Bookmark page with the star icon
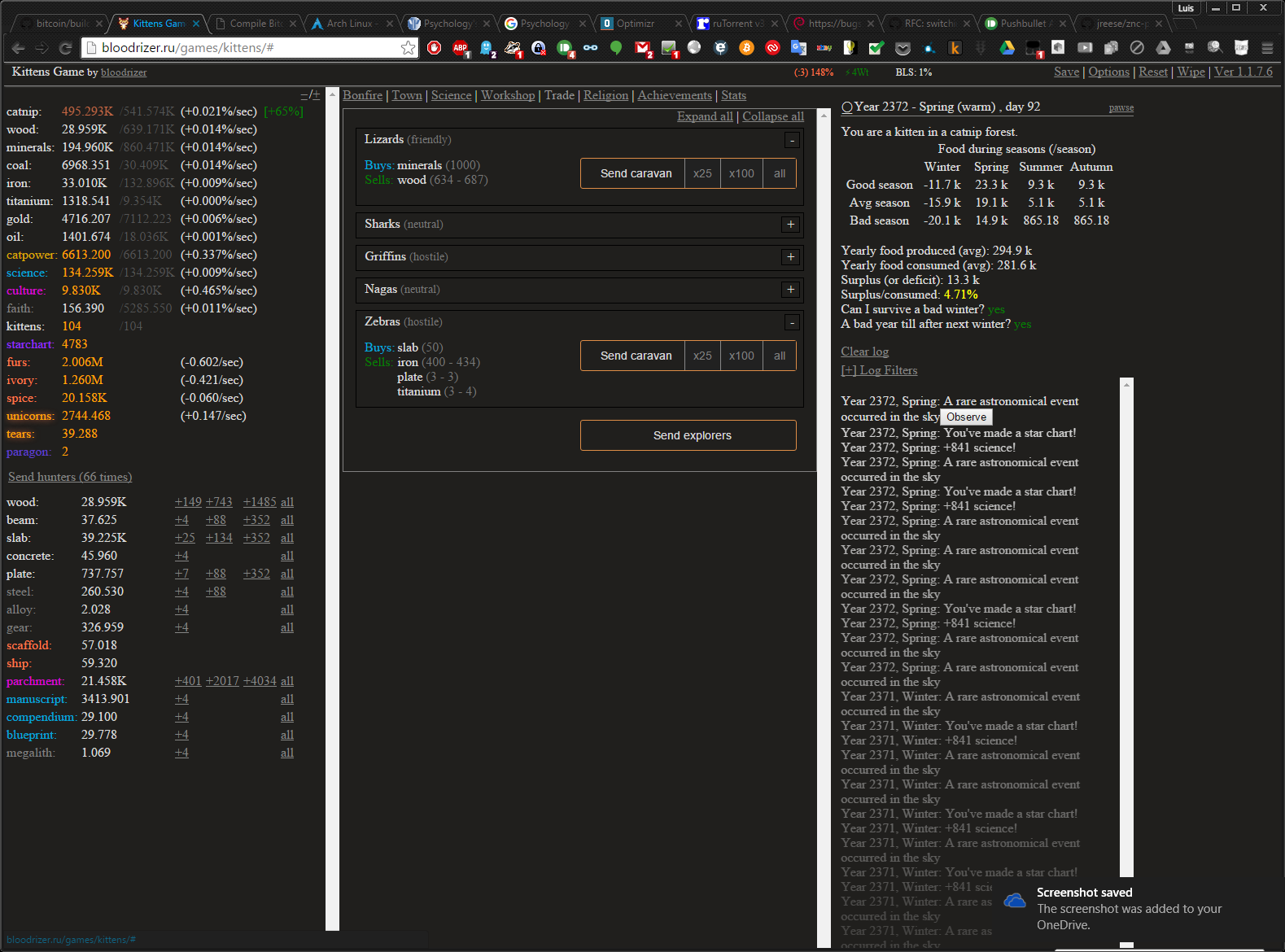The image size is (1285, 952). click(x=408, y=48)
